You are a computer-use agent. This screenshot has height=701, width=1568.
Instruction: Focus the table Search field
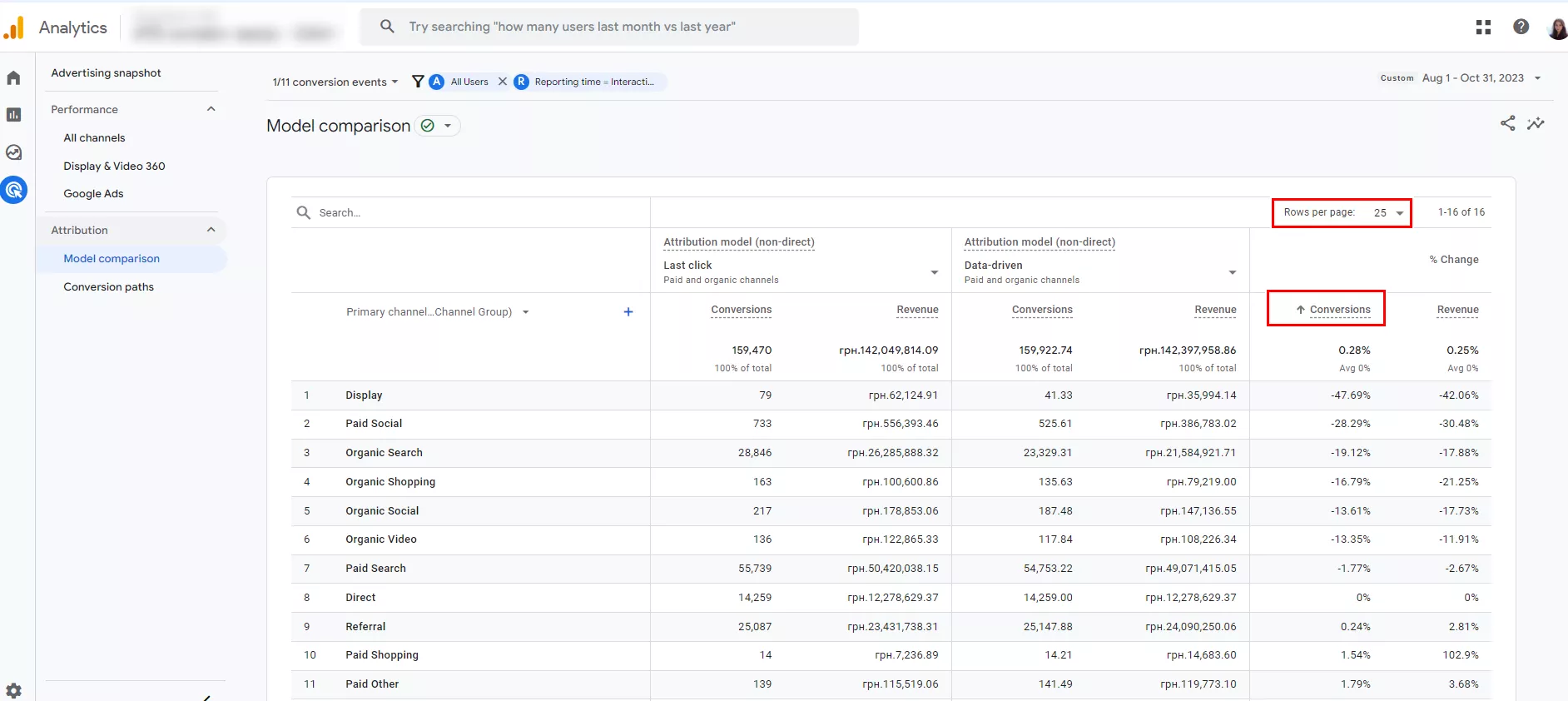470,212
